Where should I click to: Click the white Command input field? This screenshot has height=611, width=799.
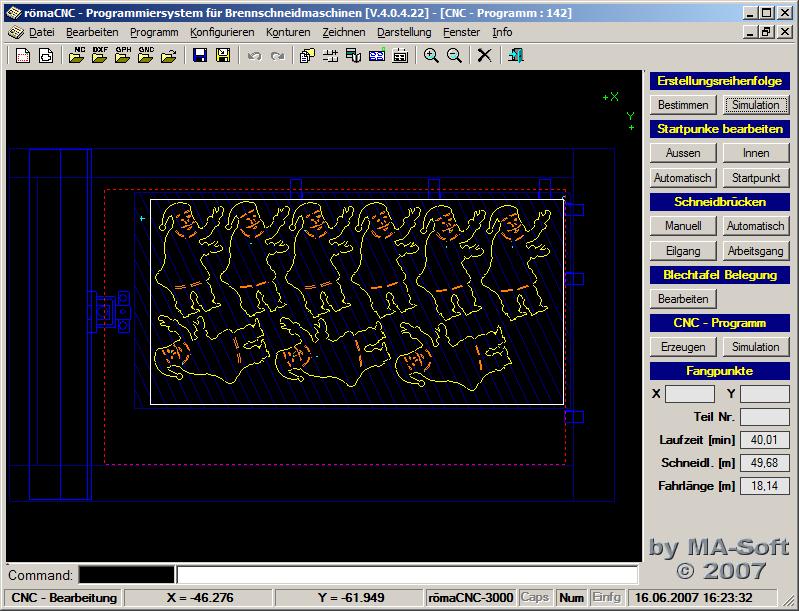point(406,575)
